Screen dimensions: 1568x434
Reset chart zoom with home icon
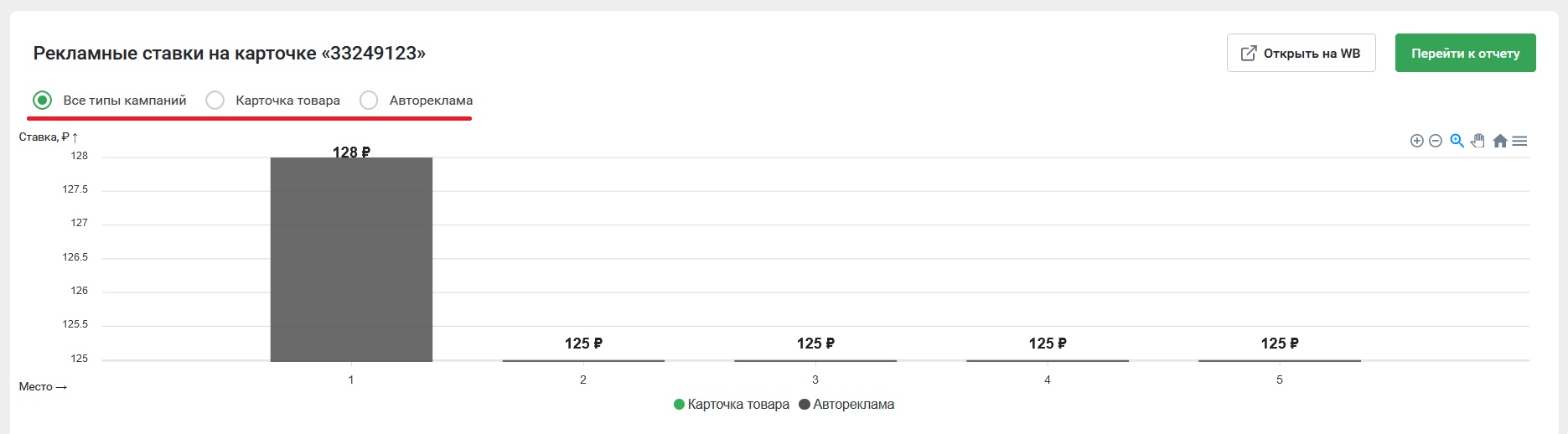[x=1500, y=141]
